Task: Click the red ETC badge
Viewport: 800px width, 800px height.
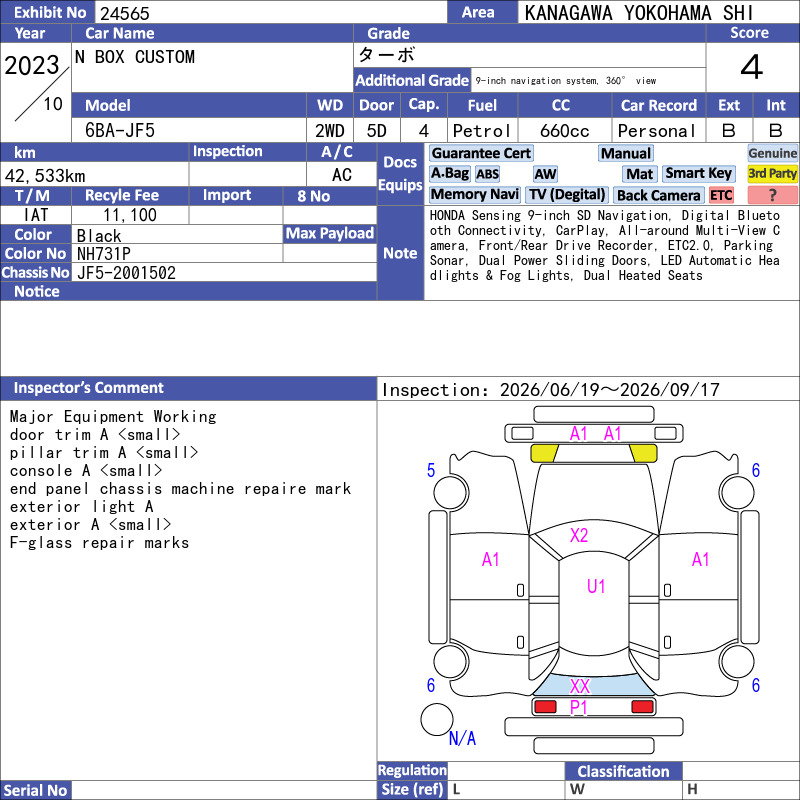Action: (x=721, y=195)
